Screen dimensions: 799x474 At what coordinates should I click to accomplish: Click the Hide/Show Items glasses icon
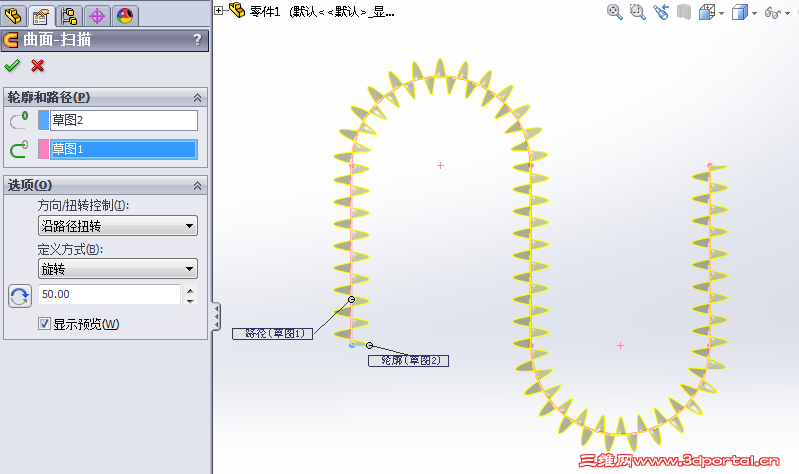[x=773, y=12]
